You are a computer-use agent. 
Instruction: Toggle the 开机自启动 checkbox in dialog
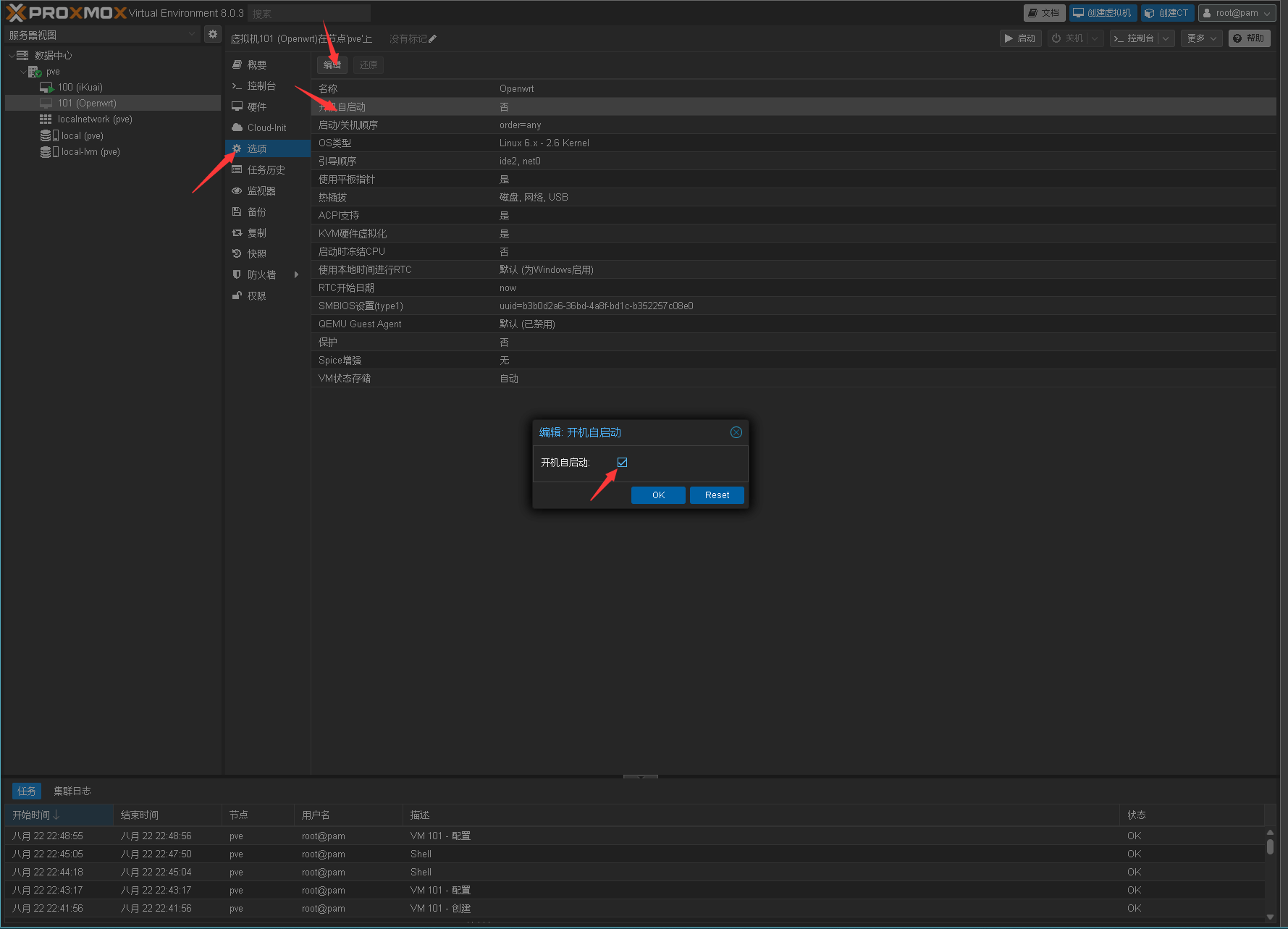coord(622,463)
